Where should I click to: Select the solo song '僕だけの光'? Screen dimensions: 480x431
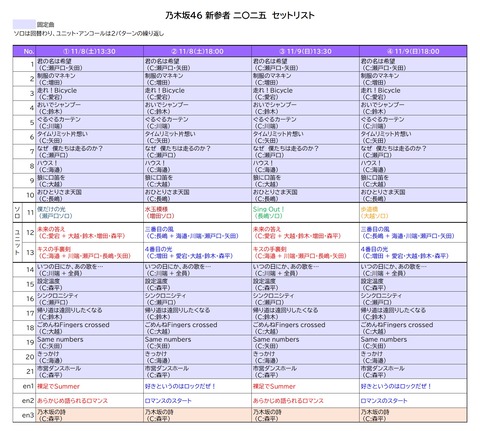coord(51,209)
